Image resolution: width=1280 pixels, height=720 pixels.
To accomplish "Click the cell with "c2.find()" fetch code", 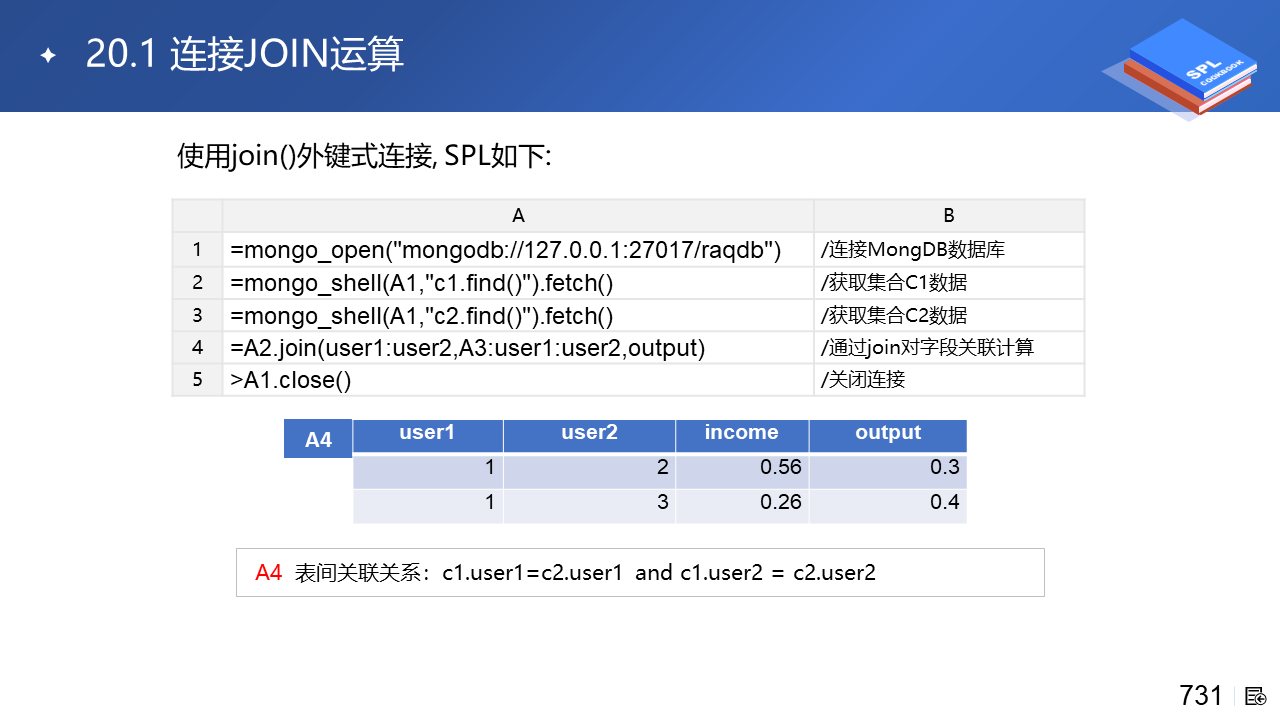I will (x=518, y=315).
